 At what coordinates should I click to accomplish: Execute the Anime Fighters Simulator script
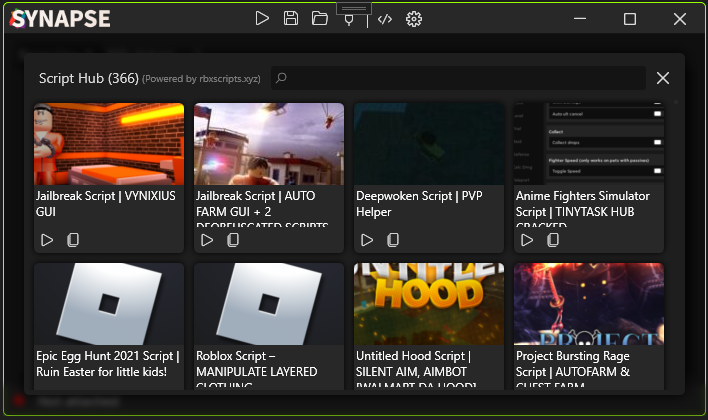[x=526, y=240]
